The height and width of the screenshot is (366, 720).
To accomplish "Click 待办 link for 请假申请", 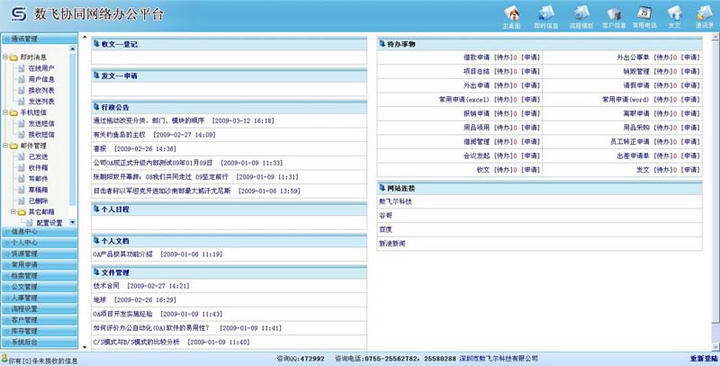I will [x=663, y=85].
